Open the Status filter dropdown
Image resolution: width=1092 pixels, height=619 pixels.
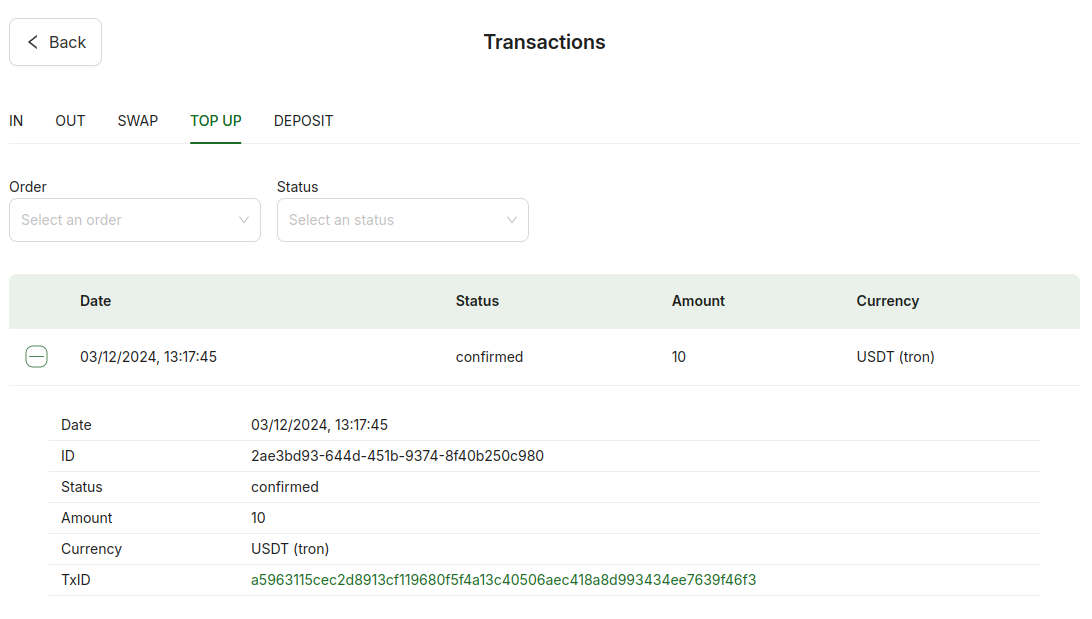tap(403, 220)
